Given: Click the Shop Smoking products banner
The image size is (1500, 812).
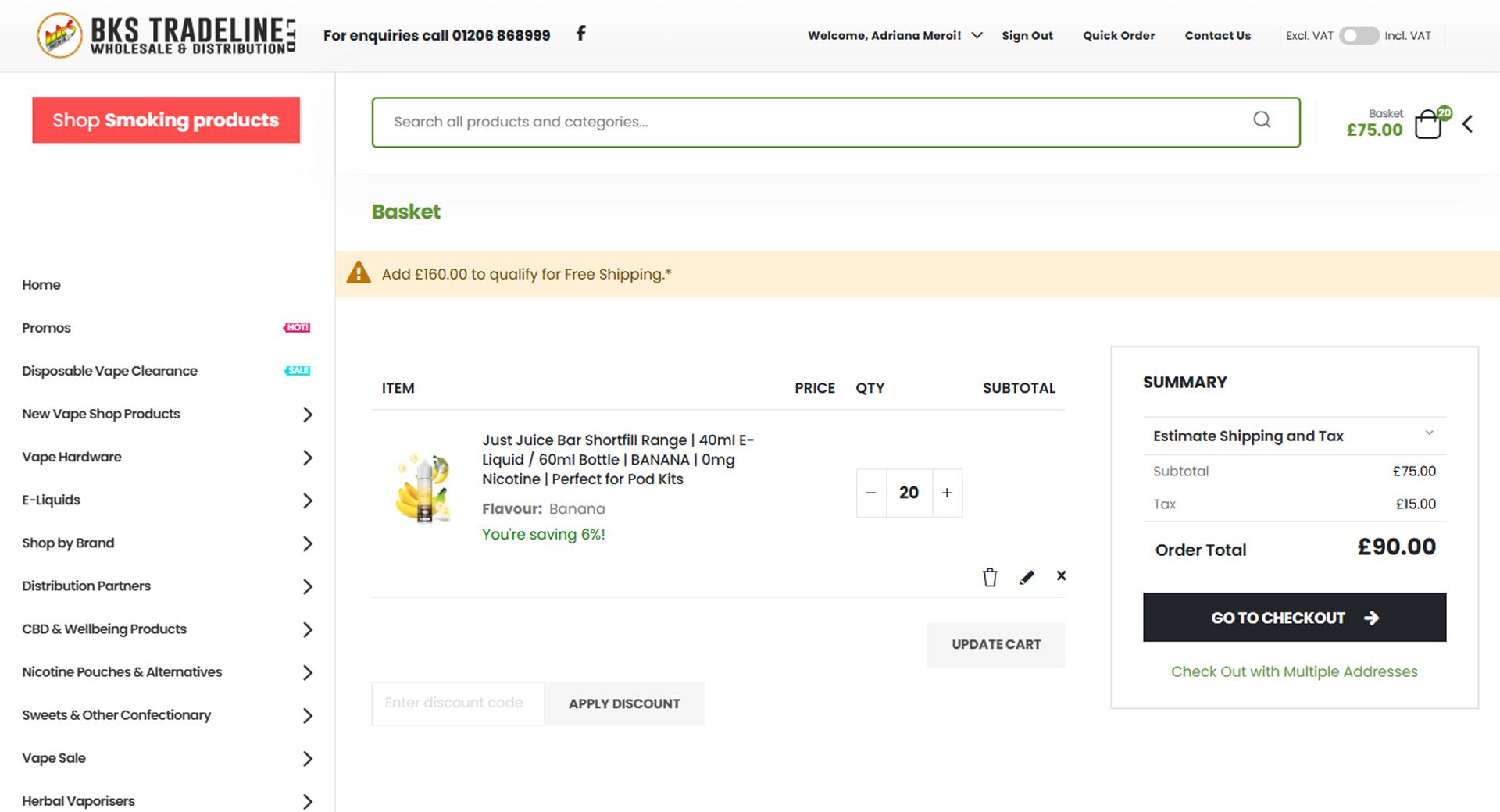Looking at the screenshot, I should (x=166, y=120).
